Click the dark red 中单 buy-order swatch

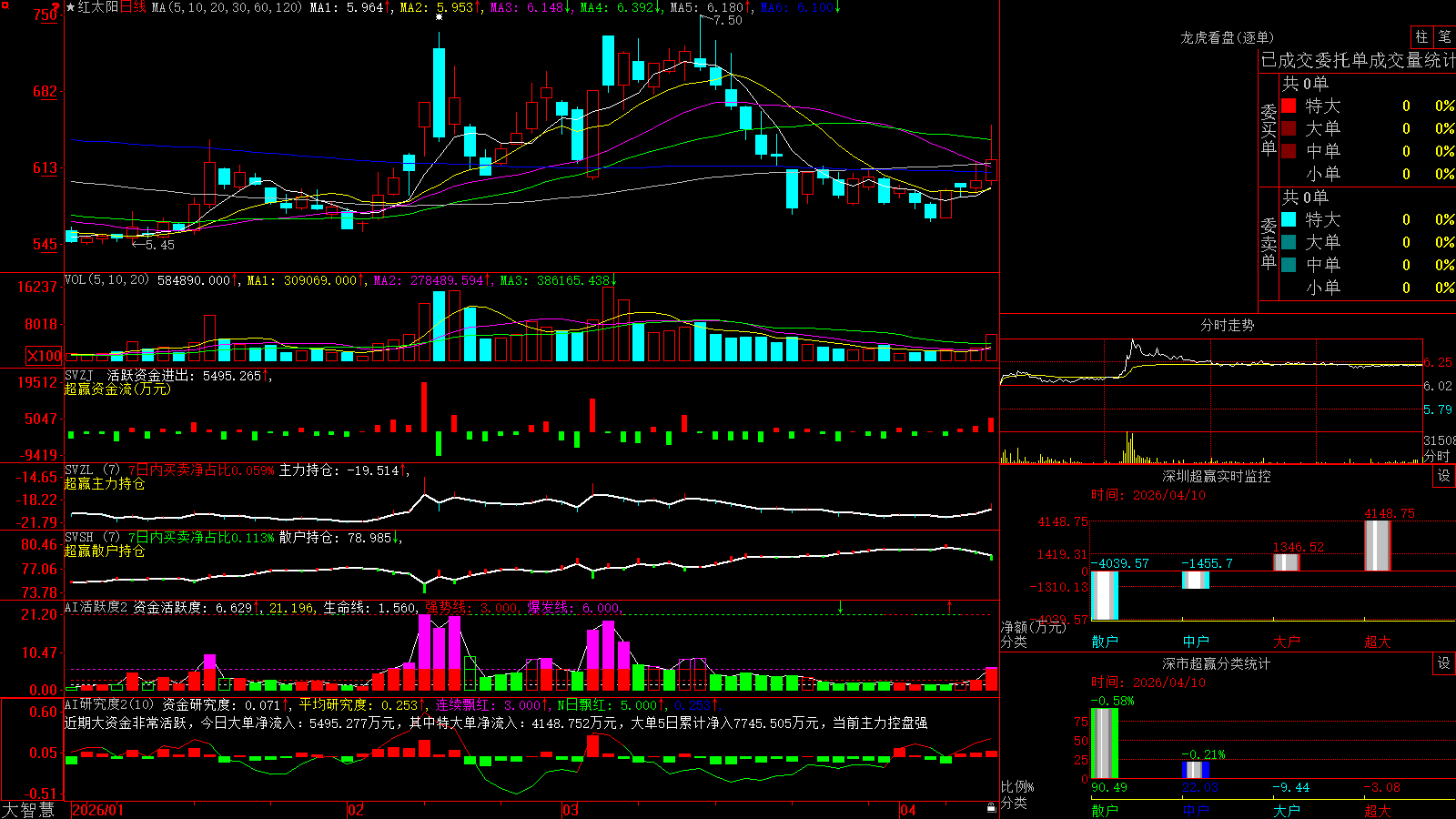pos(1289,151)
